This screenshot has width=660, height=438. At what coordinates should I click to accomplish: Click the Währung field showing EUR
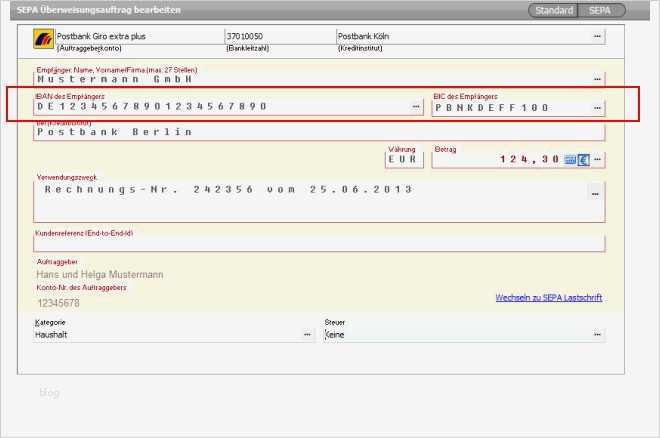(404, 159)
